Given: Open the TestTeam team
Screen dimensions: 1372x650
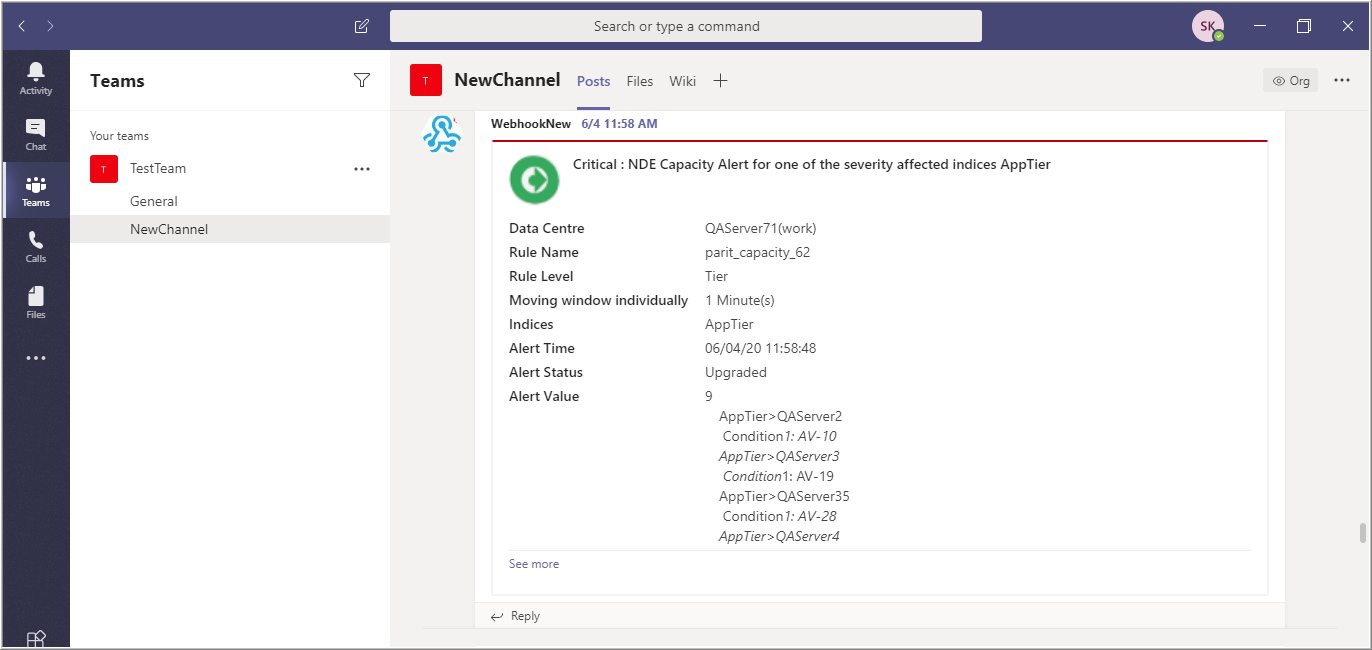Looking at the screenshot, I should click(x=158, y=169).
